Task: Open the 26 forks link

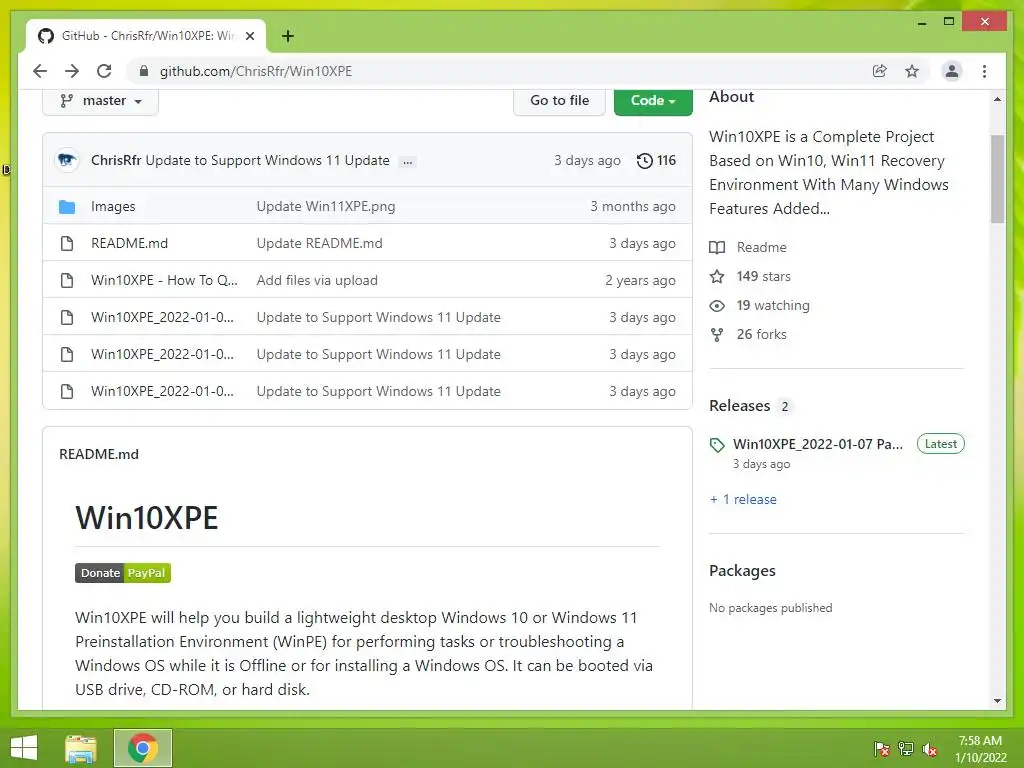Action: (x=761, y=334)
